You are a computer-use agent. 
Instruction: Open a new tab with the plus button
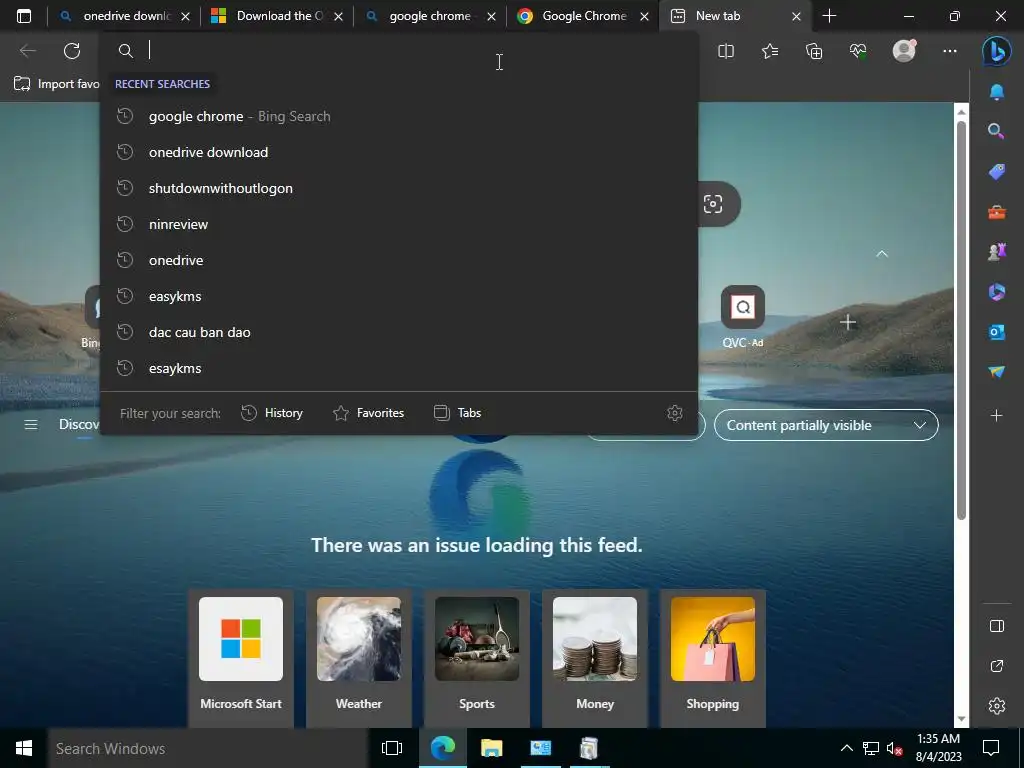pos(829,16)
